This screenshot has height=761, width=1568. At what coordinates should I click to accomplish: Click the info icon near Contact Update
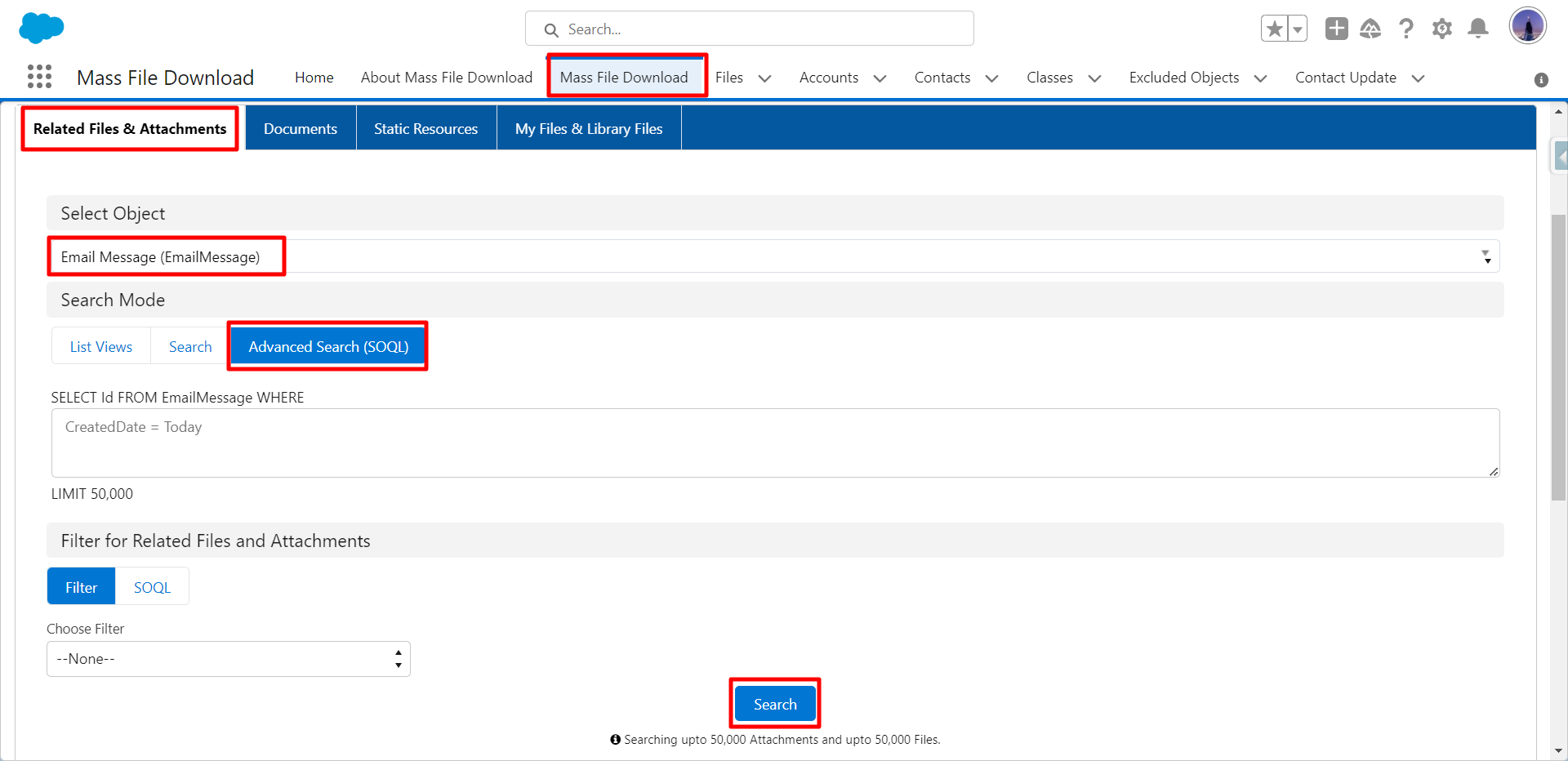[1541, 79]
